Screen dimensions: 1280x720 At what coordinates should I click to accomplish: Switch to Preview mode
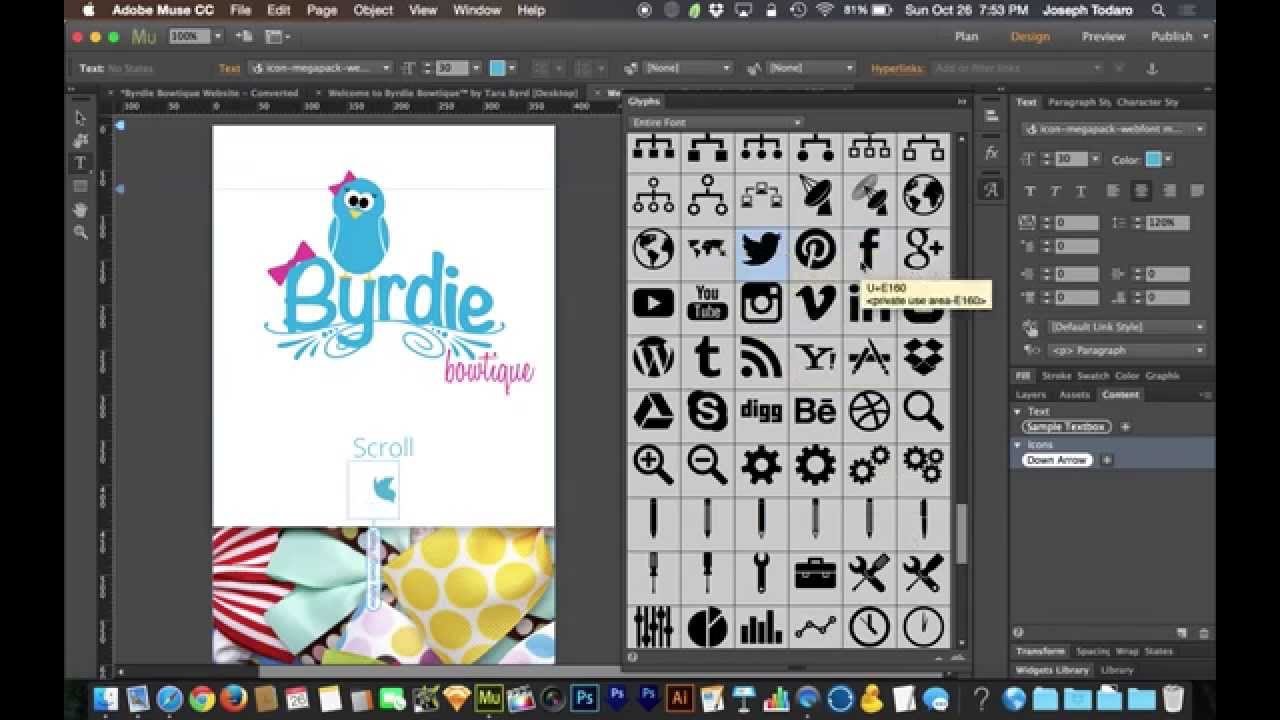[x=1103, y=36]
